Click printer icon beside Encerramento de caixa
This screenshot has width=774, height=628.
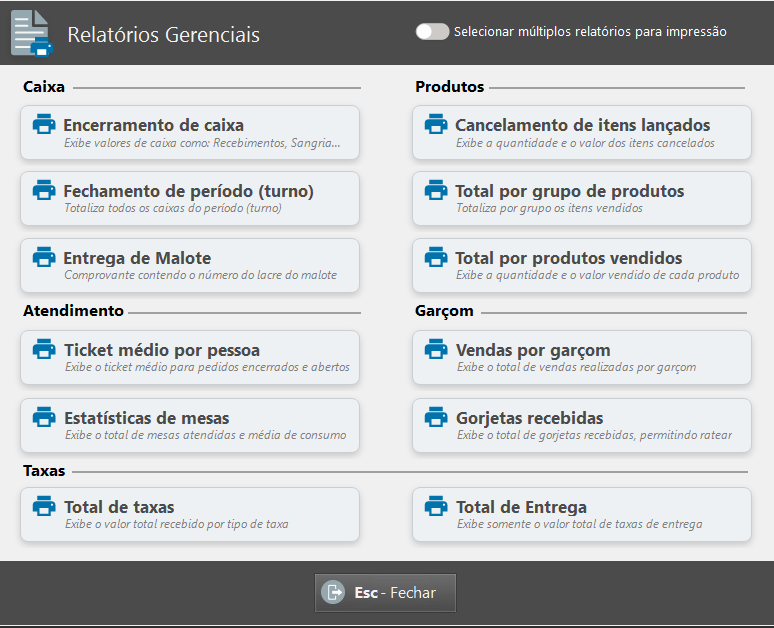tap(44, 125)
